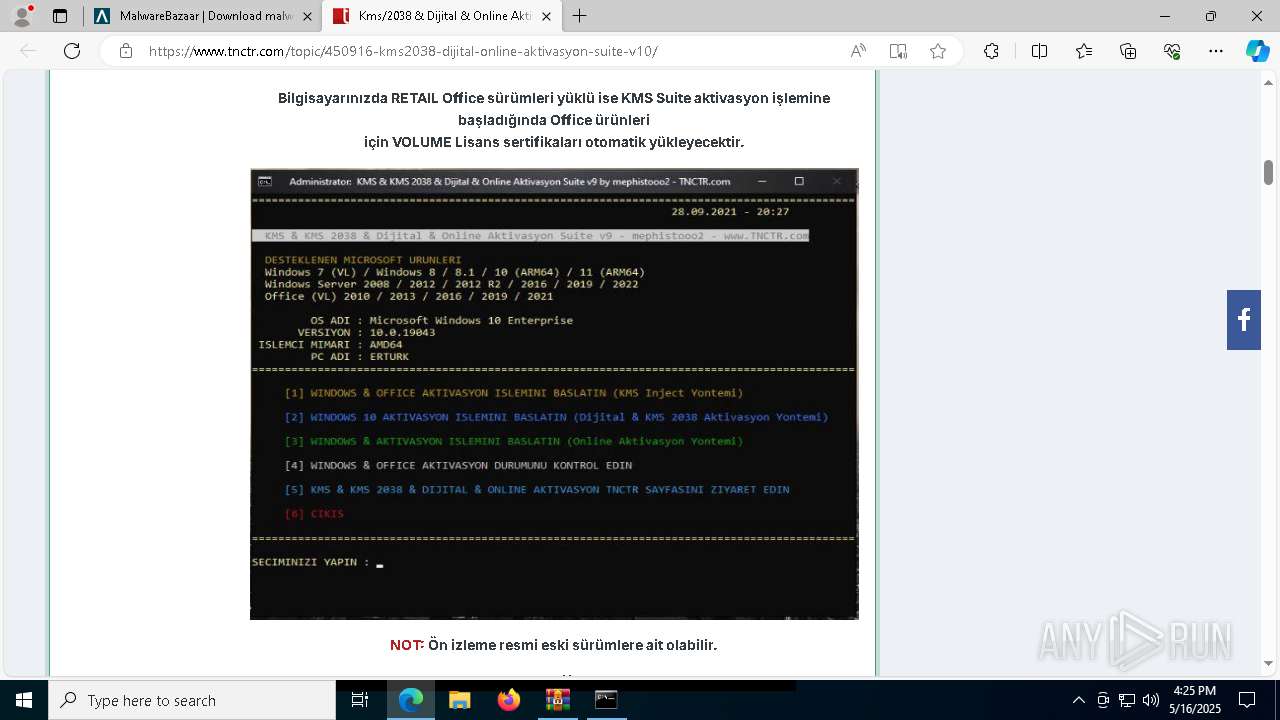Open Command Prompt from taskbar
This screenshot has height=720, width=1280.
pyautogui.click(x=606, y=700)
